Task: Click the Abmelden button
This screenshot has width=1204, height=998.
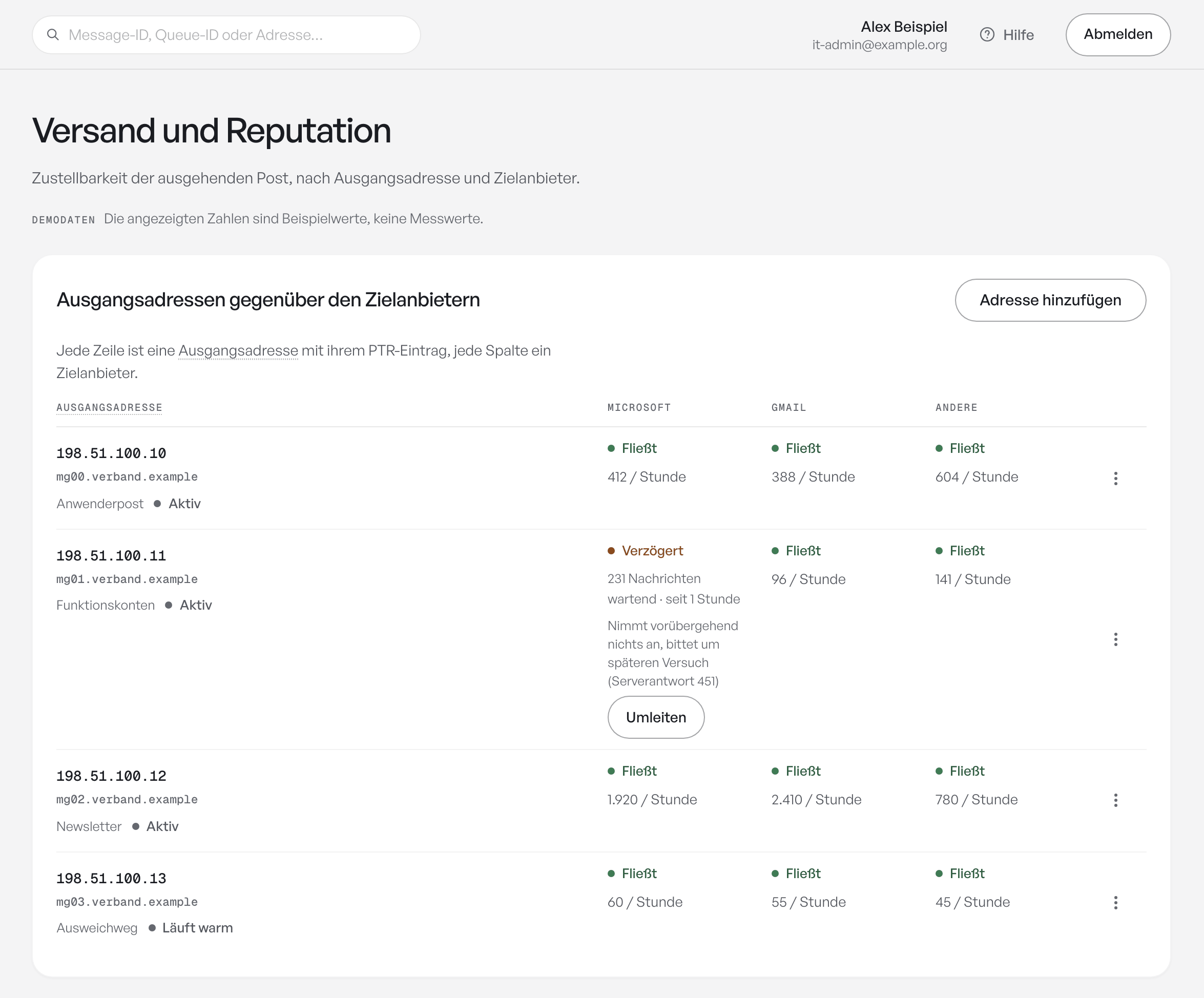Action: [1117, 35]
